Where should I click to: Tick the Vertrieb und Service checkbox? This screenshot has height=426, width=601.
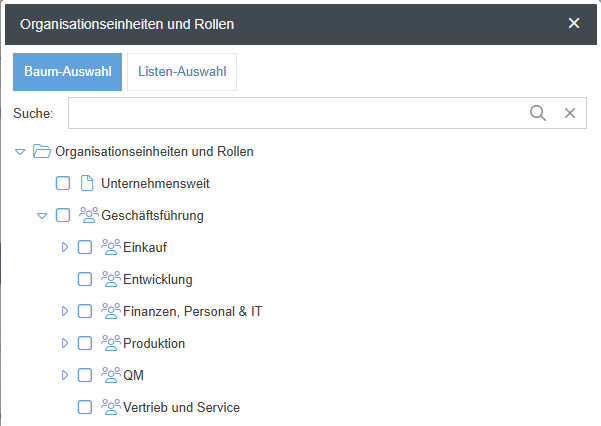(85, 407)
